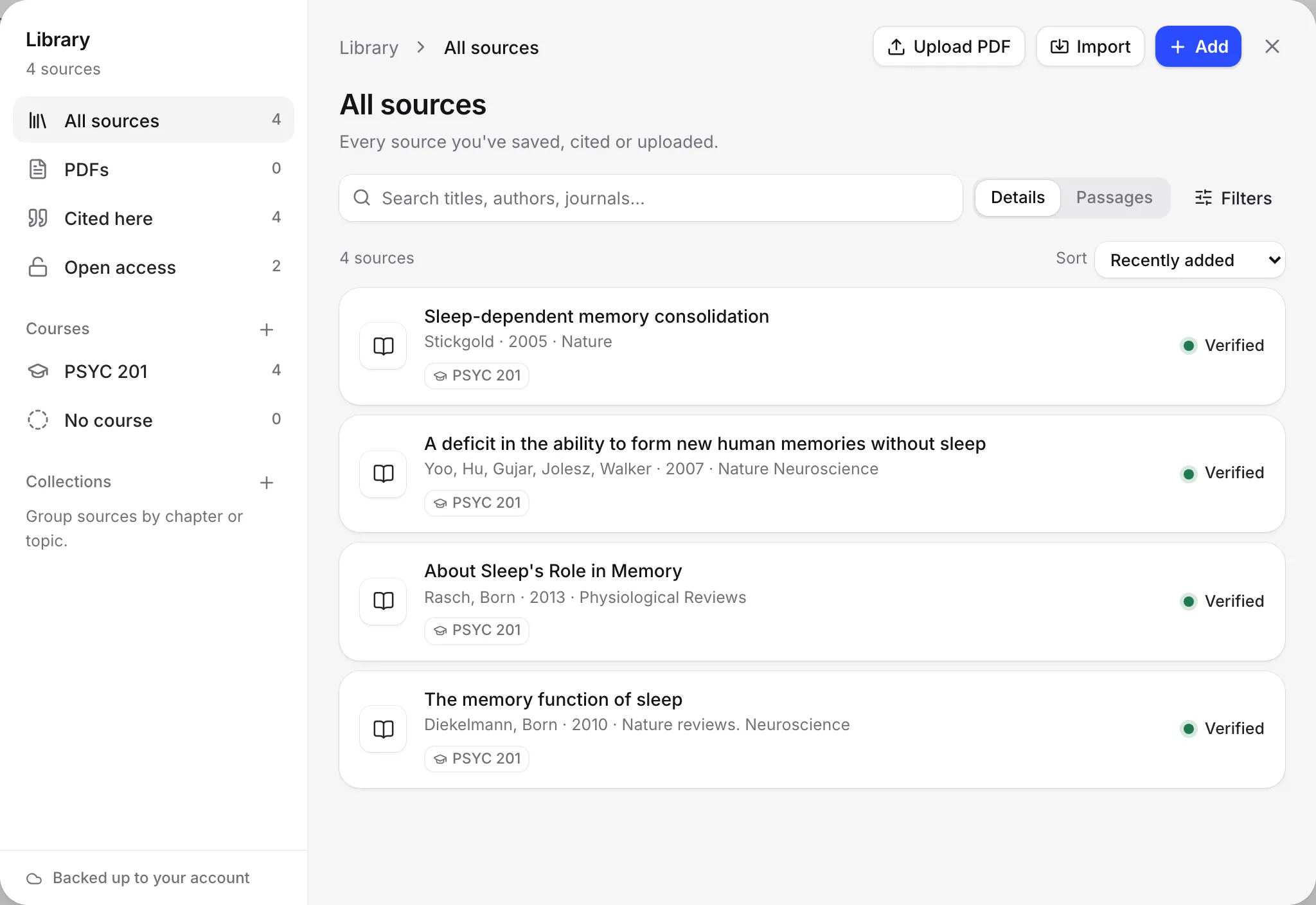Click Verified status on the Rasch, Born source
This screenshot has width=1316, height=905.
click(1222, 601)
